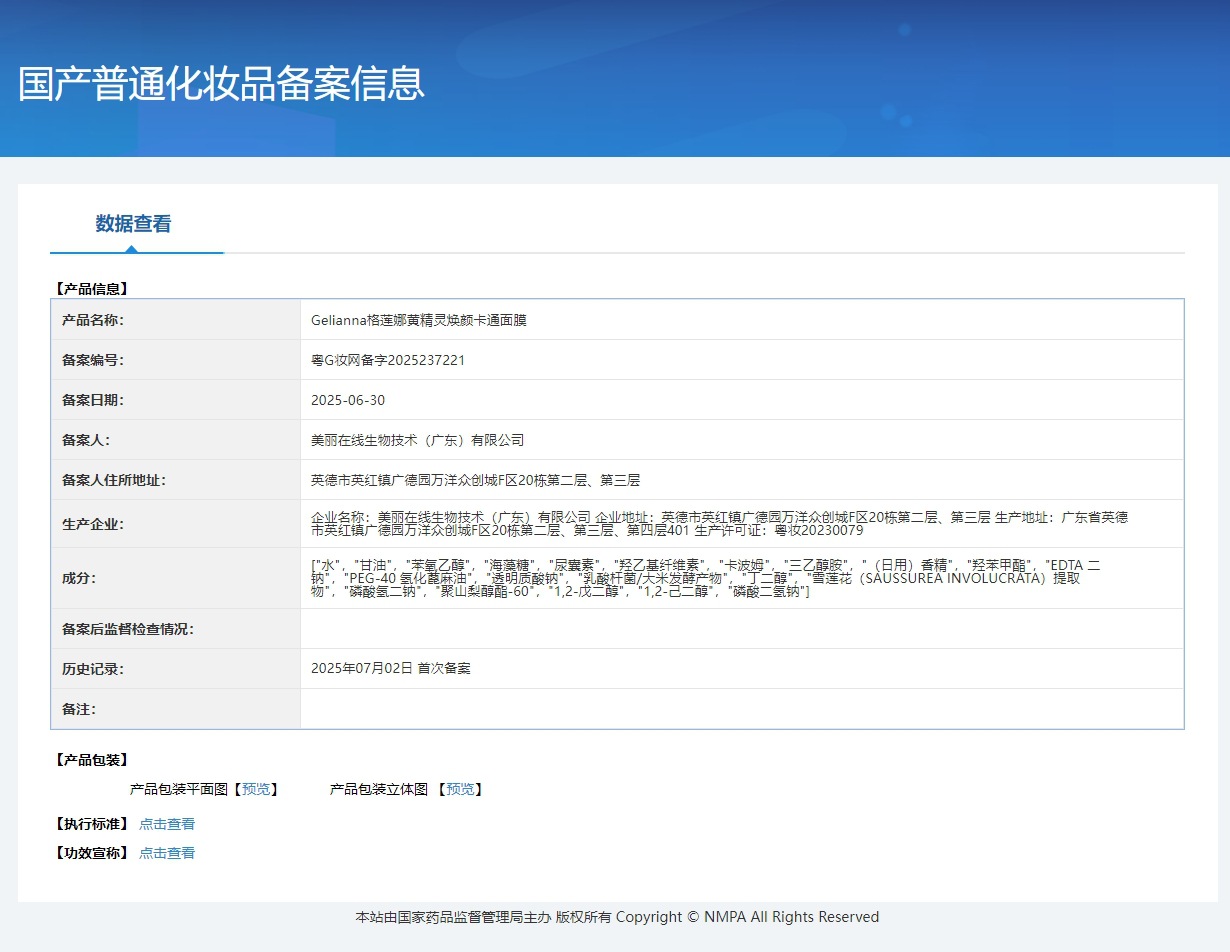Click the 备案后监督检查情况 row label
Viewport: 1230px width, 952px height.
tap(128, 629)
